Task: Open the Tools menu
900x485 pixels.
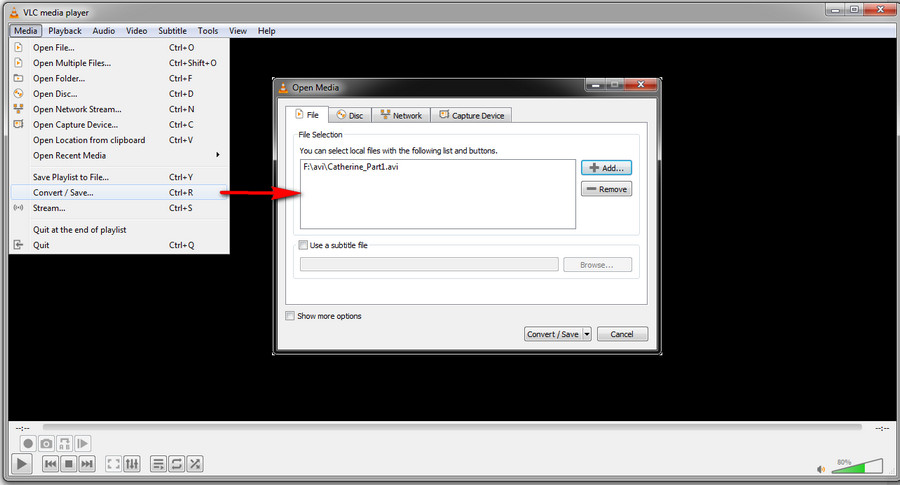Action: (x=208, y=30)
